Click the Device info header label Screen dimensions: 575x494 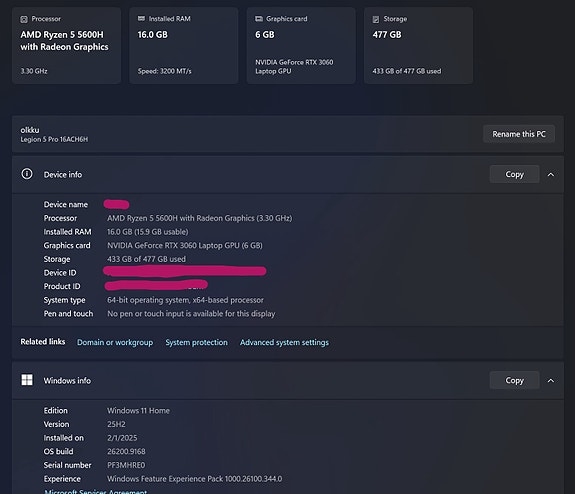(63, 175)
